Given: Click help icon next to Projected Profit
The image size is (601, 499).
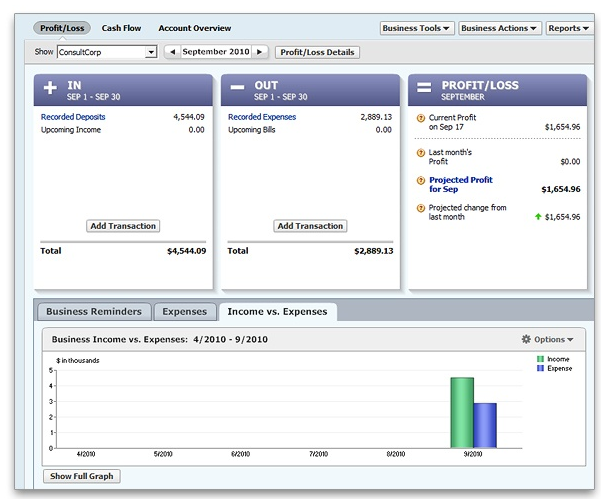Looking at the screenshot, I should (x=421, y=180).
